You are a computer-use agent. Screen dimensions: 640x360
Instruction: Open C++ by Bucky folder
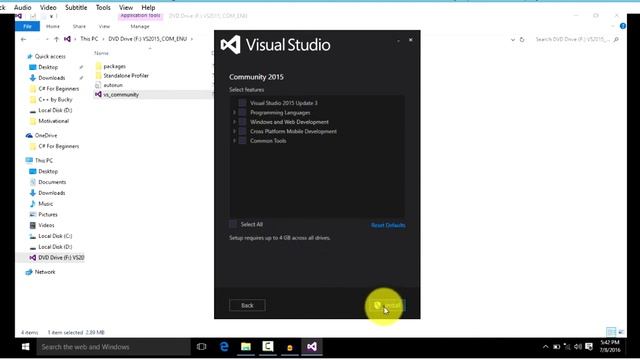click(51, 99)
